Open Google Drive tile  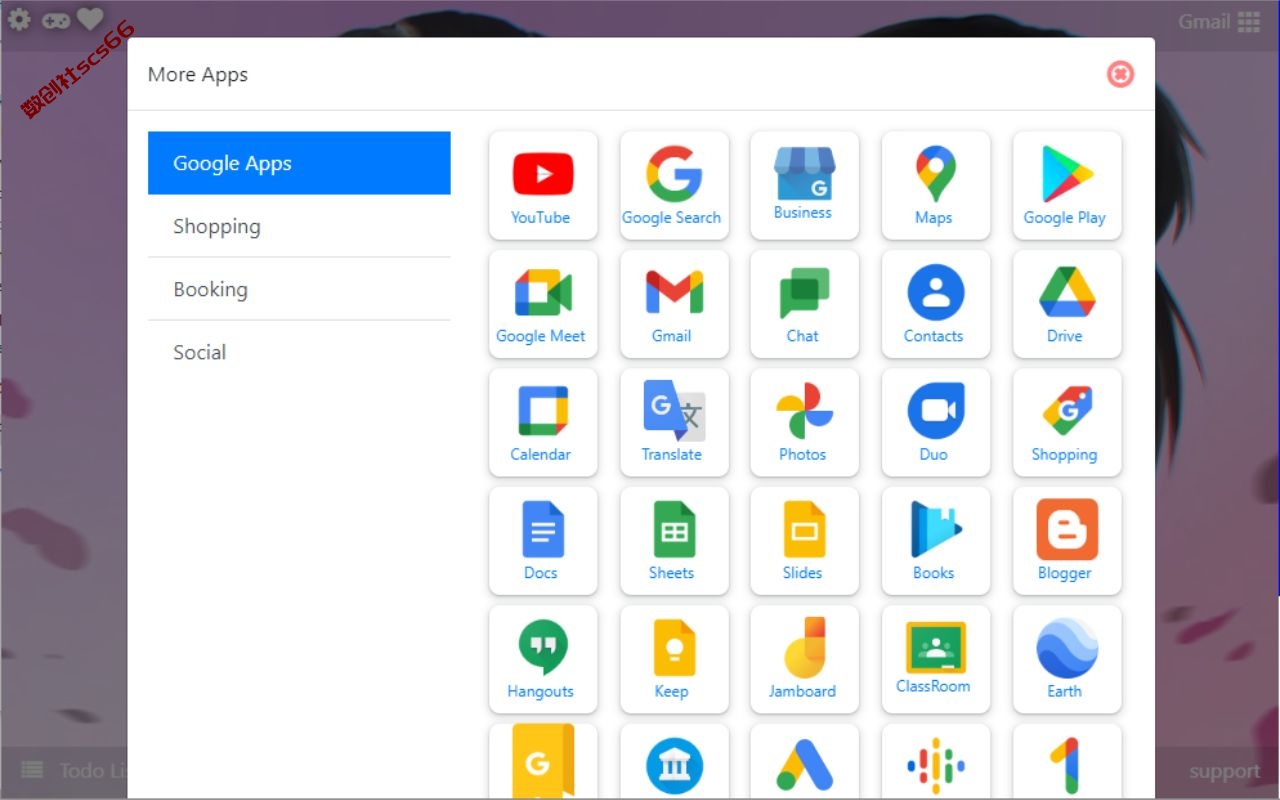[1067, 304]
